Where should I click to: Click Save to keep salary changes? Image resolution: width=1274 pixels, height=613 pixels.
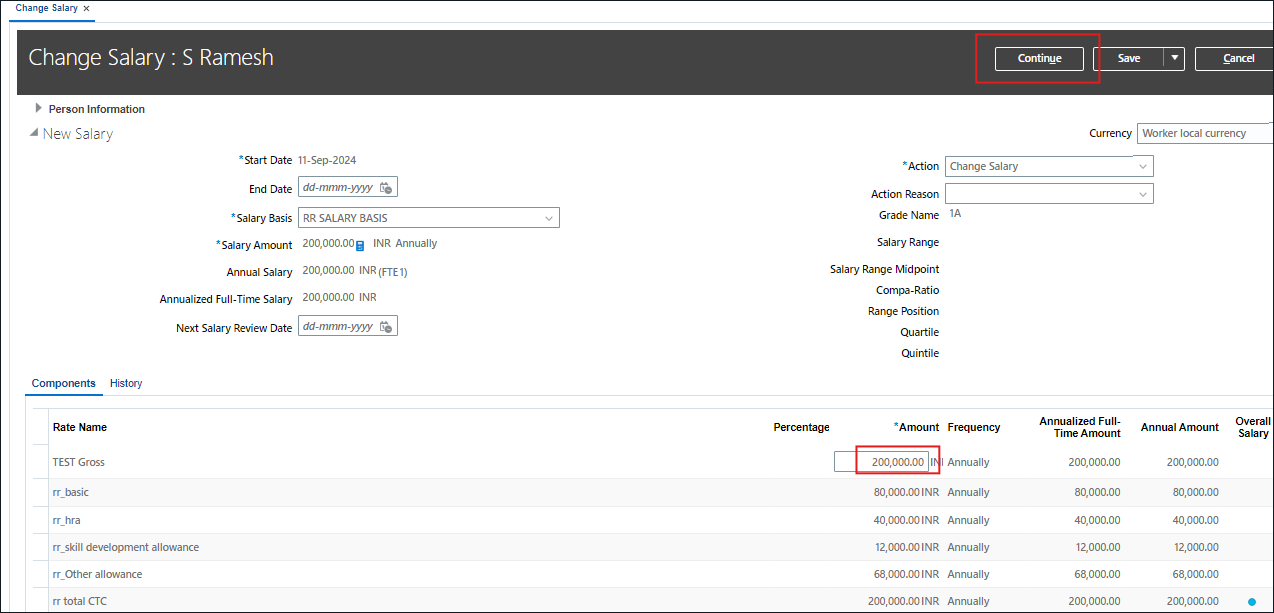pyautogui.click(x=1130, y=58)
